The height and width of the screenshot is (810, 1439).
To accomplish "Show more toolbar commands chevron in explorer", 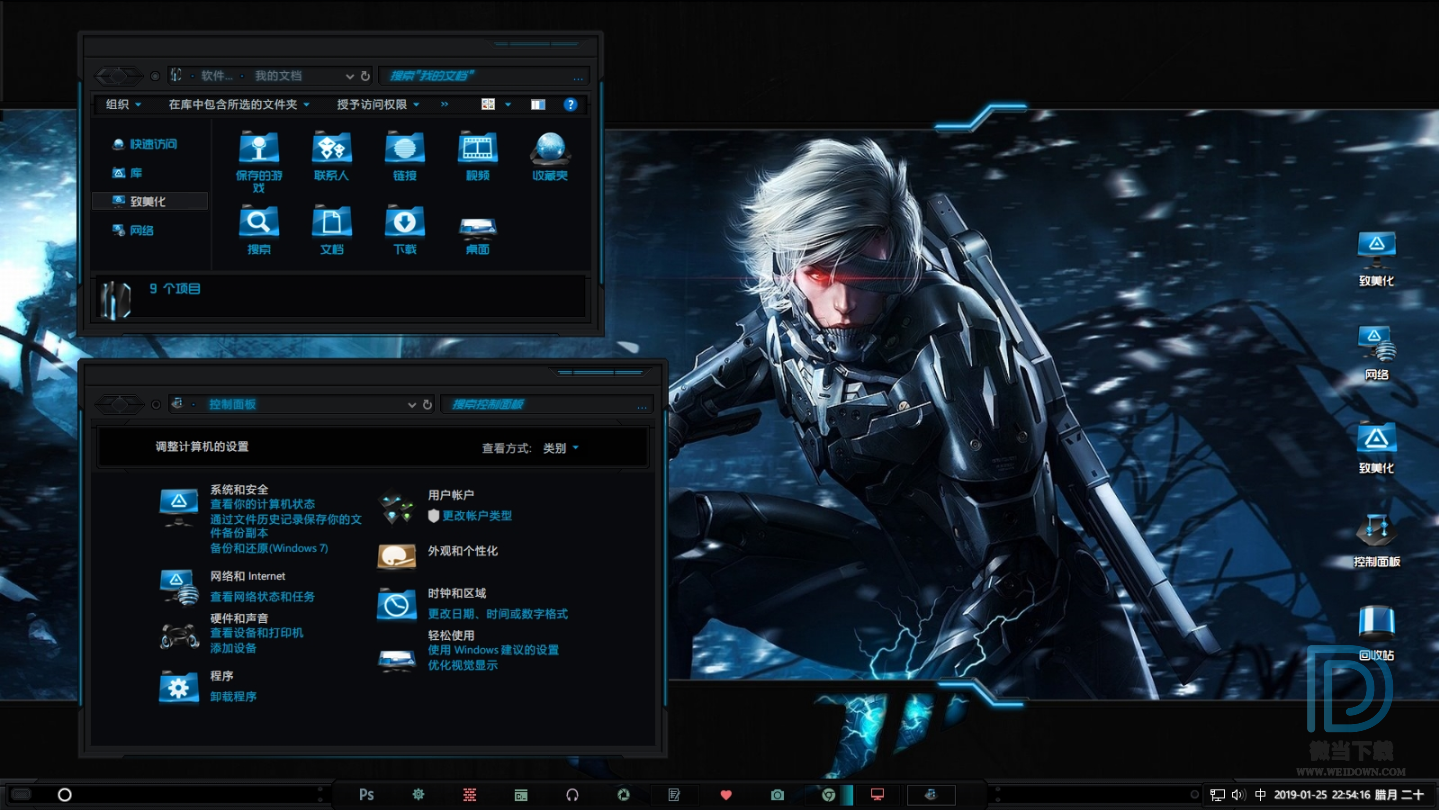I will click(x=445, y=104).
